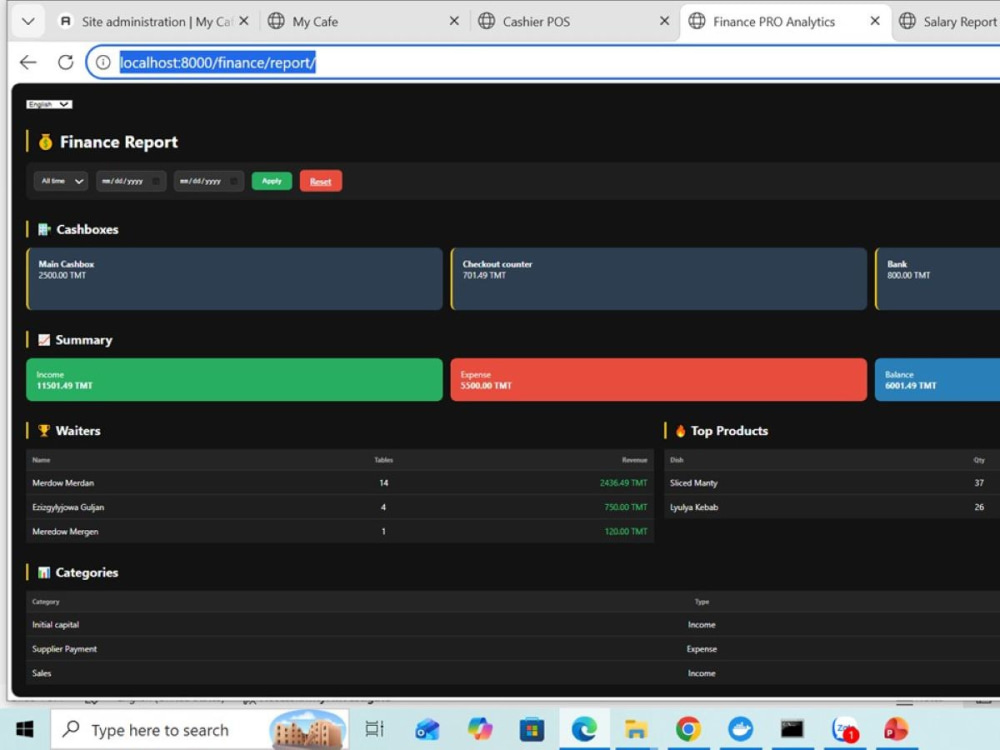Switch to My Cafe tab
The image size is (1000, 750).
pyautogui.click(x=364, y=22)
